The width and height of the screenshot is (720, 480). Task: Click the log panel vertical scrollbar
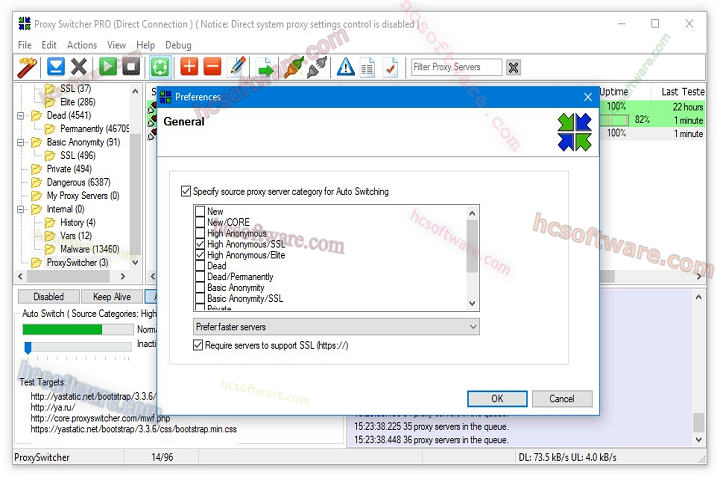698,368
